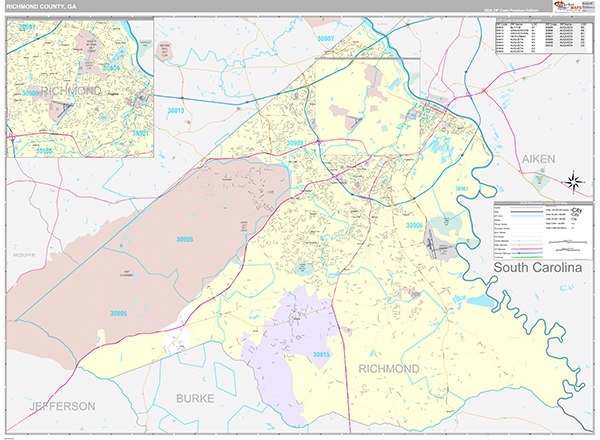The width and height of the screenshot is (600, 440).
Task: Click the inset map's RICHMOND label
Action: 71,91
